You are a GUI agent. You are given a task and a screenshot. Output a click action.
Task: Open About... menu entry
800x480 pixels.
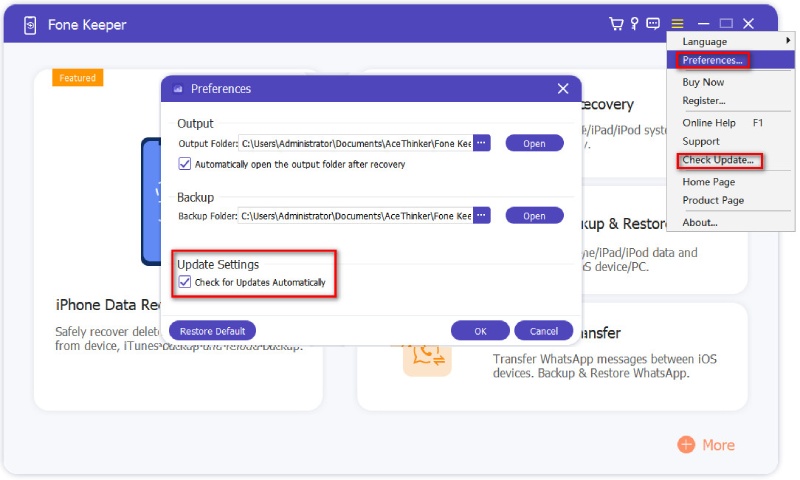click(731, 222)
